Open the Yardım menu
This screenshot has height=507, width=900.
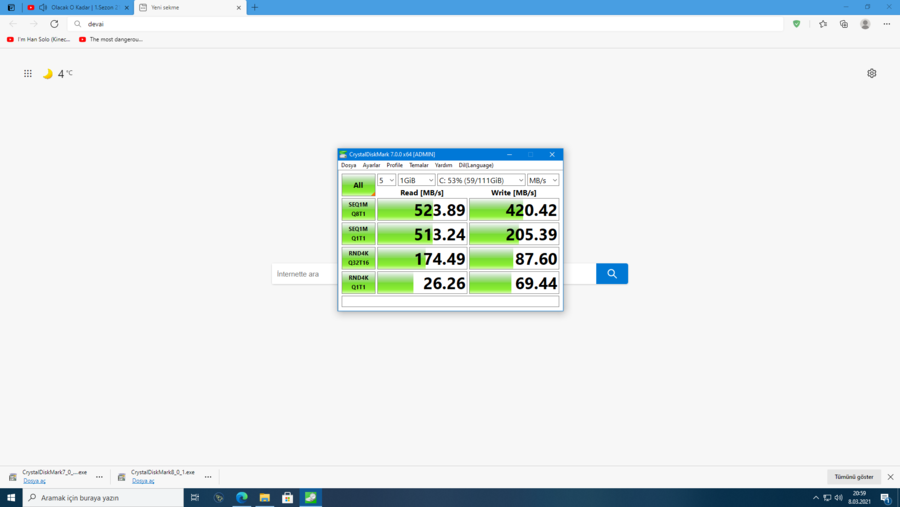click(443, 165)
